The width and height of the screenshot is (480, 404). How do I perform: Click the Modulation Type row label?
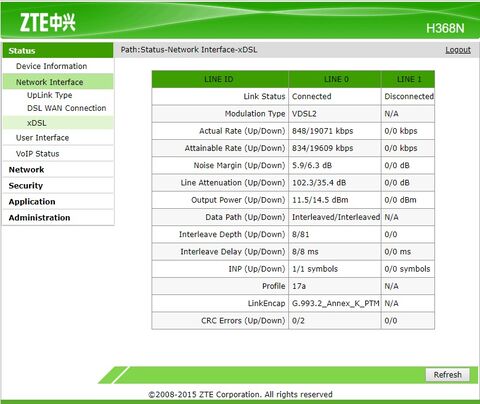pos(255,114)
